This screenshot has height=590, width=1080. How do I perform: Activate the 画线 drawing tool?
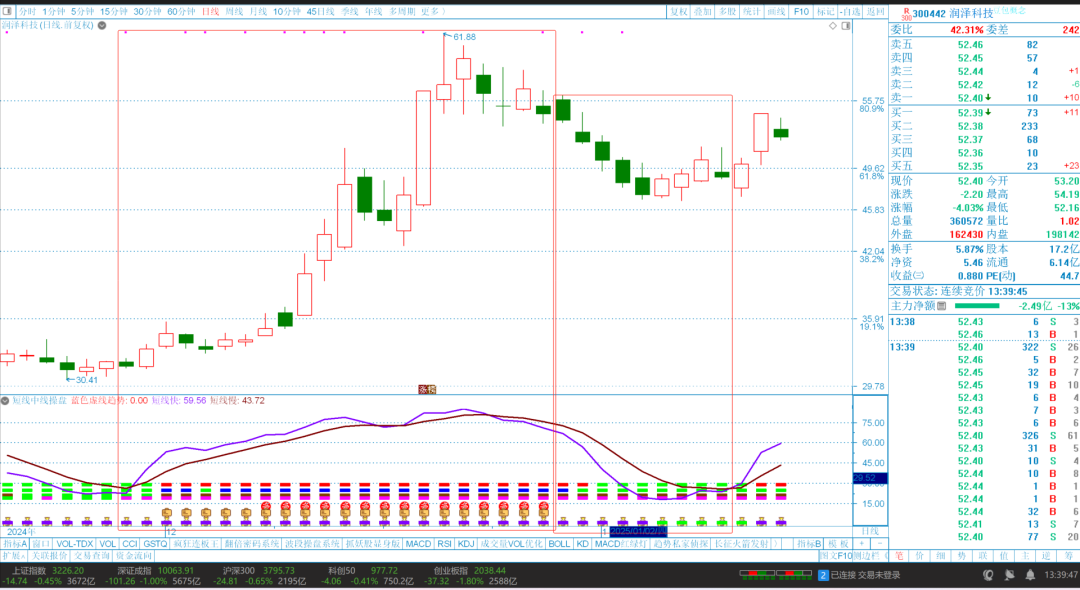(776, 12)
